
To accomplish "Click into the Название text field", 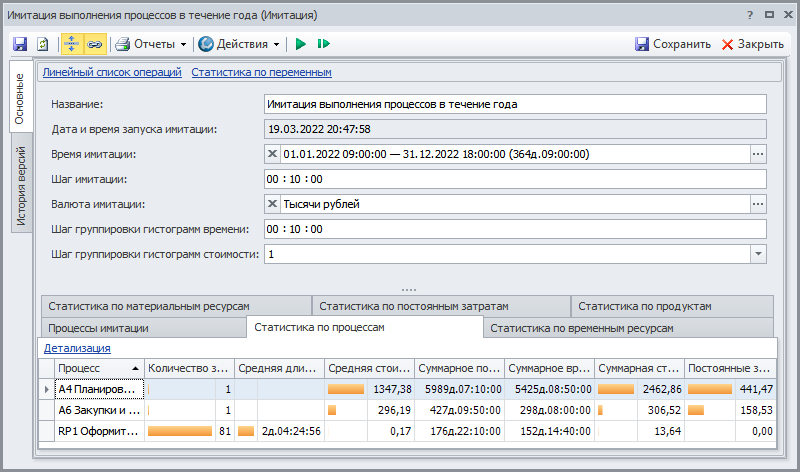I will tap(514, 104).
